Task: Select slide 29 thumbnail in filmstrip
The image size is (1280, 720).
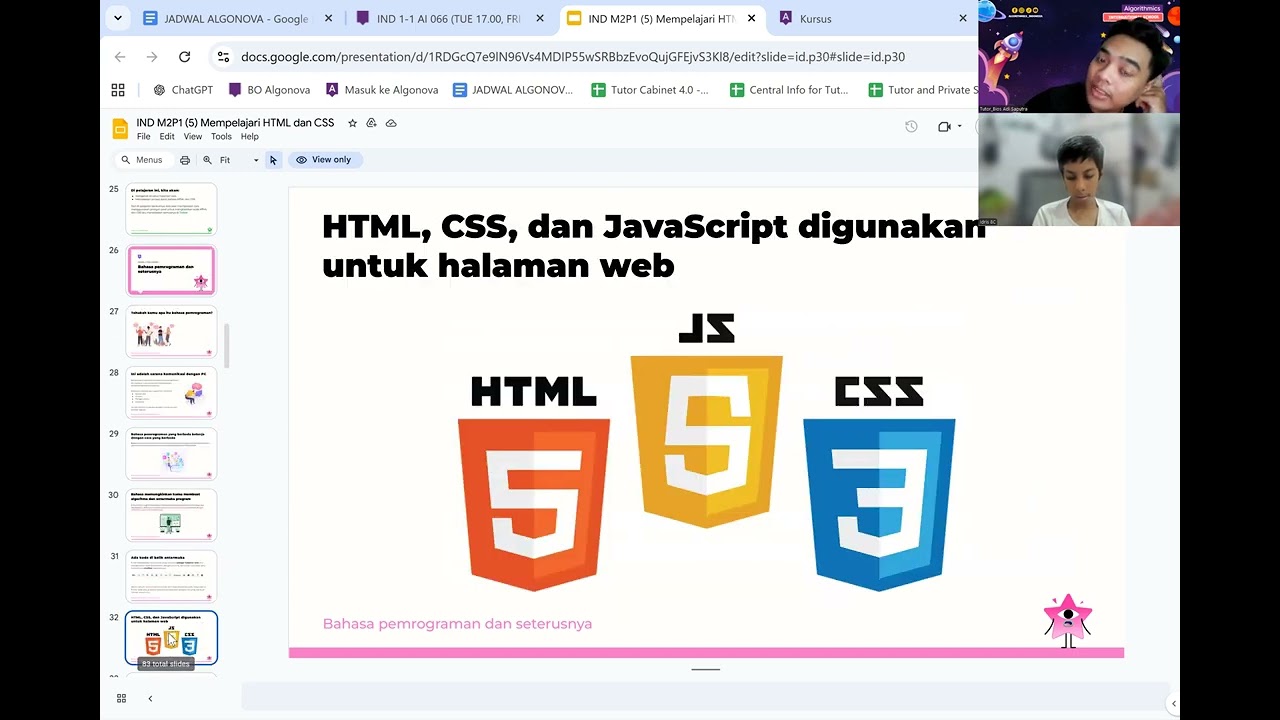Action: click(x=171, y=454)
